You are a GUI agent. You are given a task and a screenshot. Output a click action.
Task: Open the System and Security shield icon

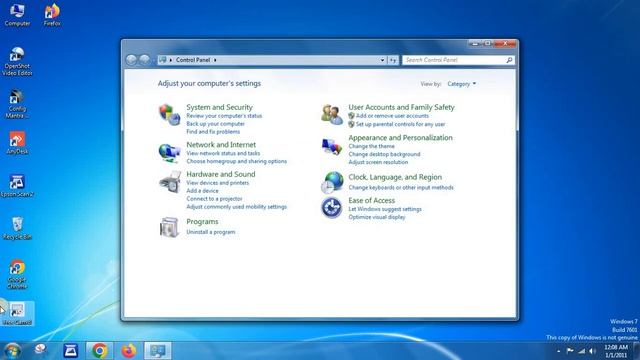click(x=169, y=114)
